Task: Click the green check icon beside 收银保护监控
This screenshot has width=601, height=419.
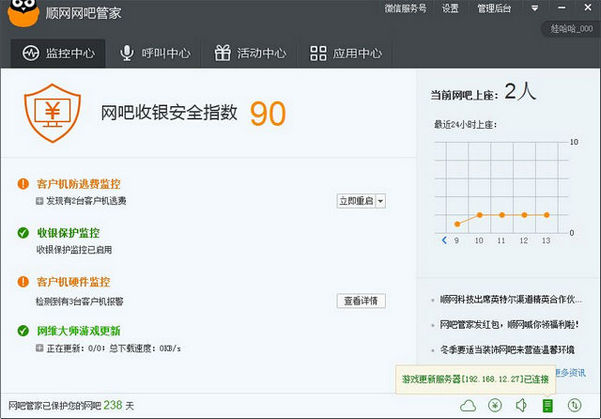Action: click(x=23, y=233)
